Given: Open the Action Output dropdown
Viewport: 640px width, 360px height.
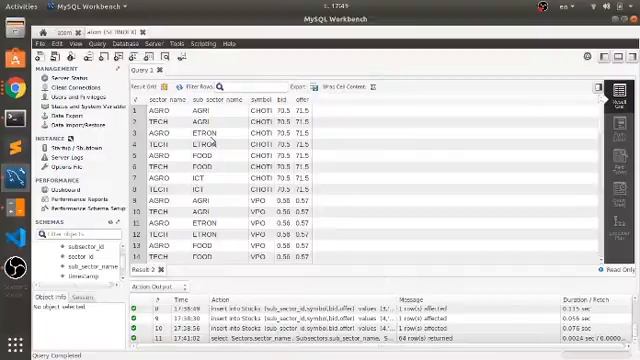Looking at the screenshot, I should (x=159, y=287).
